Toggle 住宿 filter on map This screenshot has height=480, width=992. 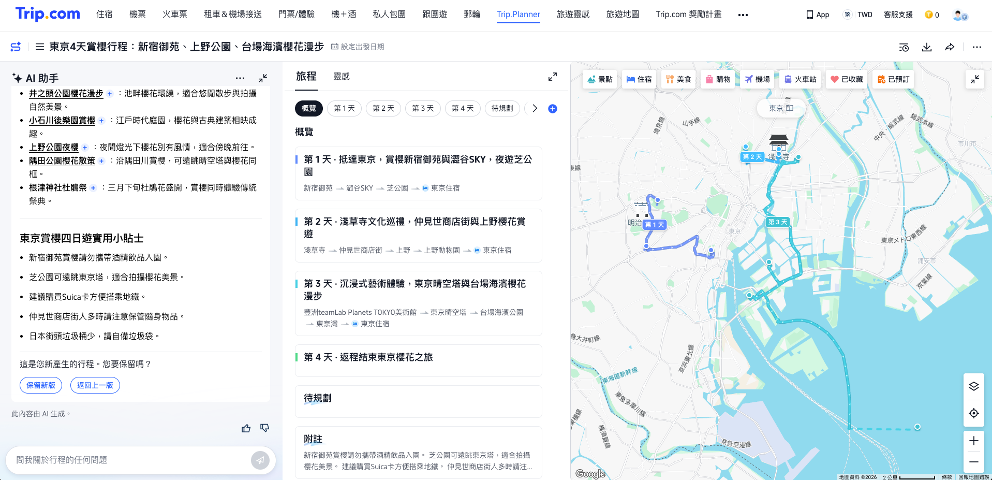(x=638, y=79)
